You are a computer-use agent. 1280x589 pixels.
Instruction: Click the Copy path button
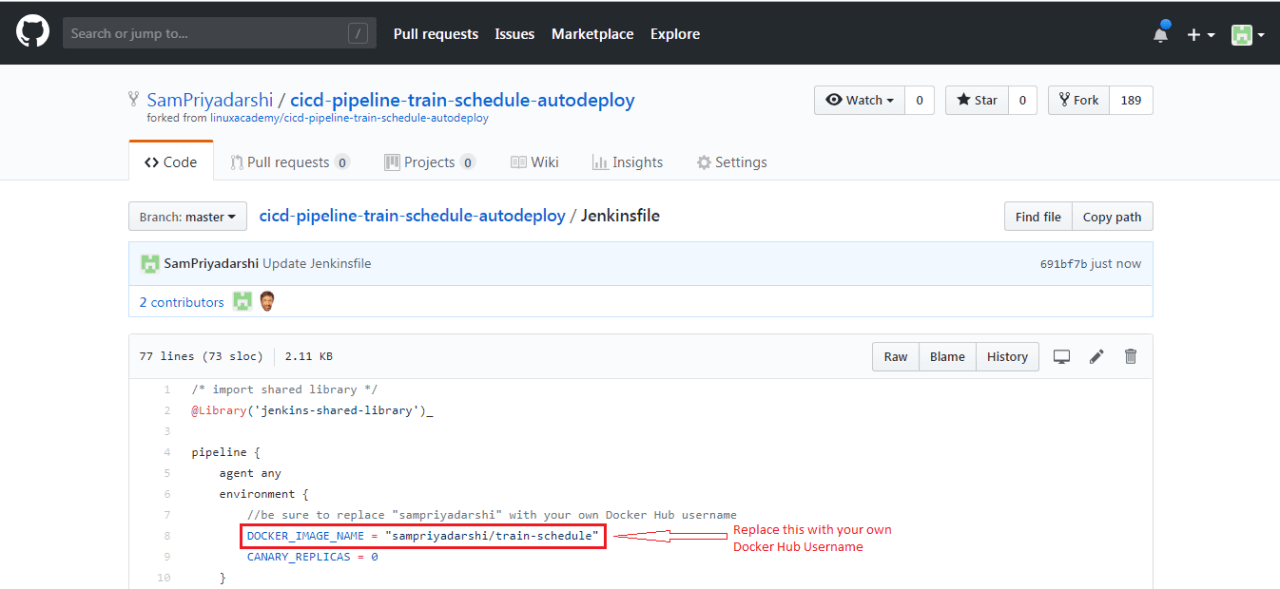tap(1112, 217)
